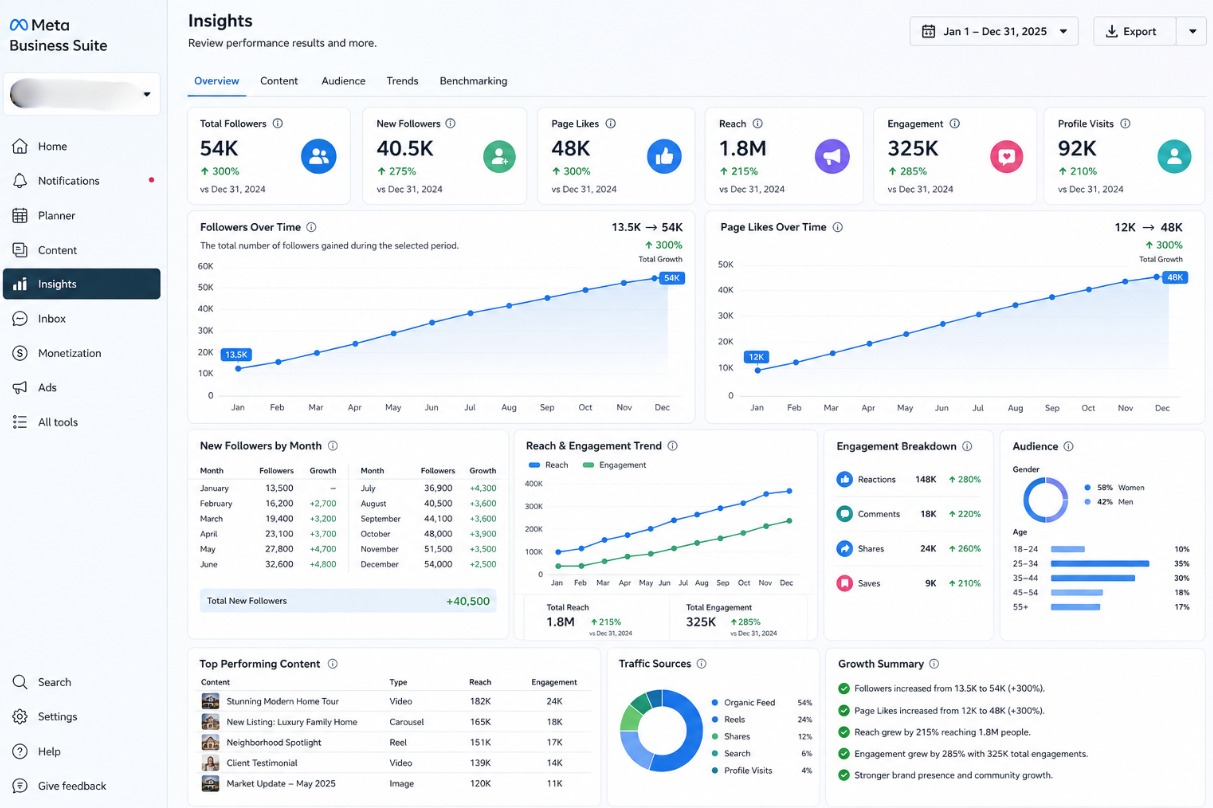Open the Planner calendar icon
Screen dimensions: 1213x808
pyautogui.click(x=19, y=215)
